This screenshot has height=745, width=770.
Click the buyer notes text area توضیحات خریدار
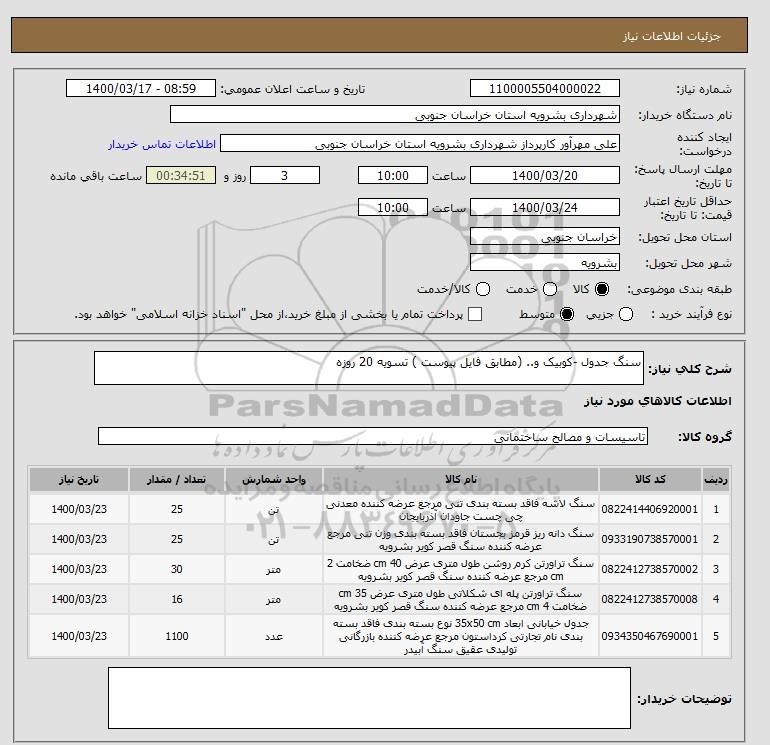point(369,698)
